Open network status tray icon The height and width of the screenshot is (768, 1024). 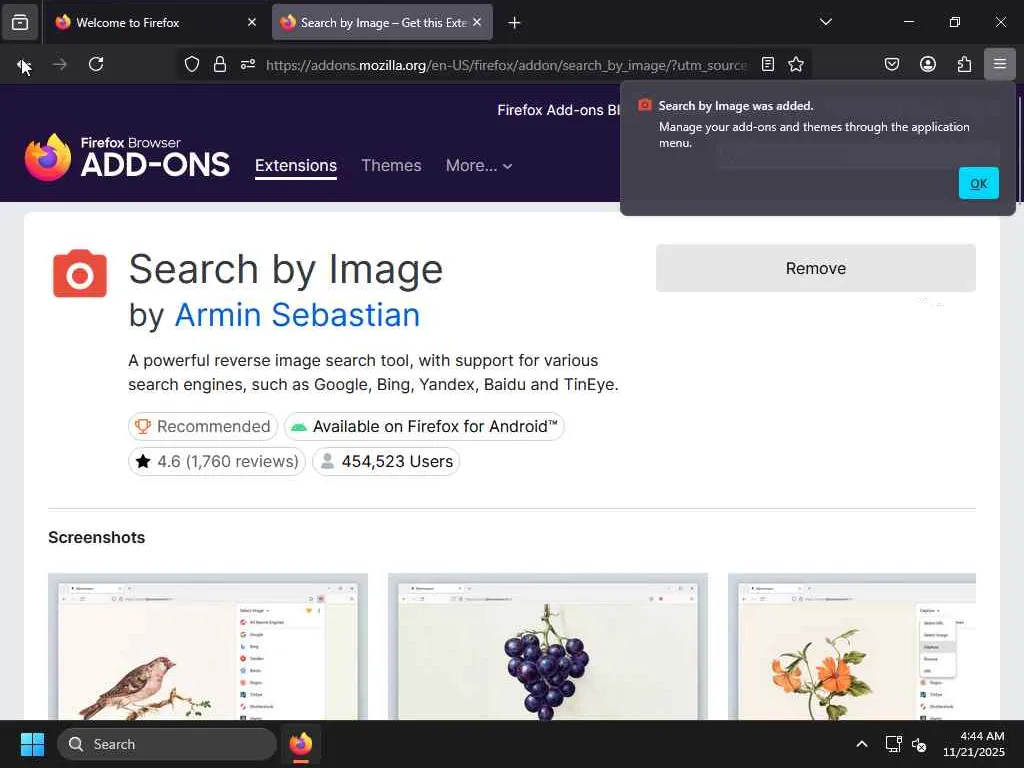893,744
